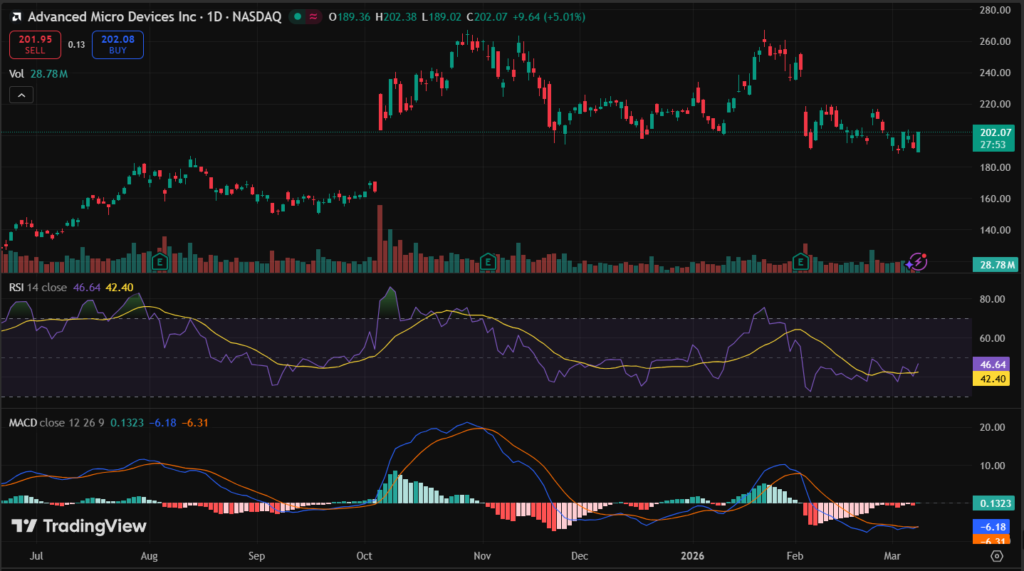The image size is (1024, 571).
Task: Click the earnings 'E' marker near November
Action: pyautogui.click(x=487, y=261)
